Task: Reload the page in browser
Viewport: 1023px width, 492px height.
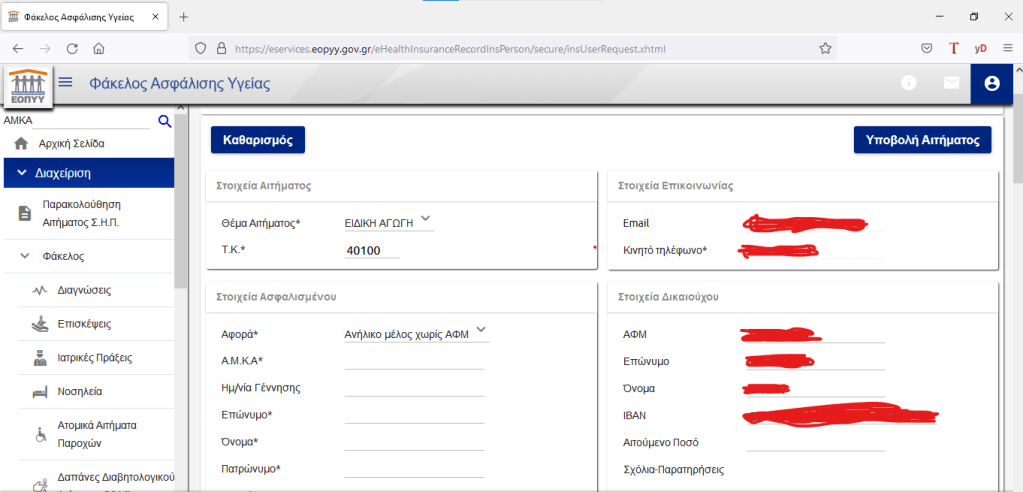Action: click(72, 48)
